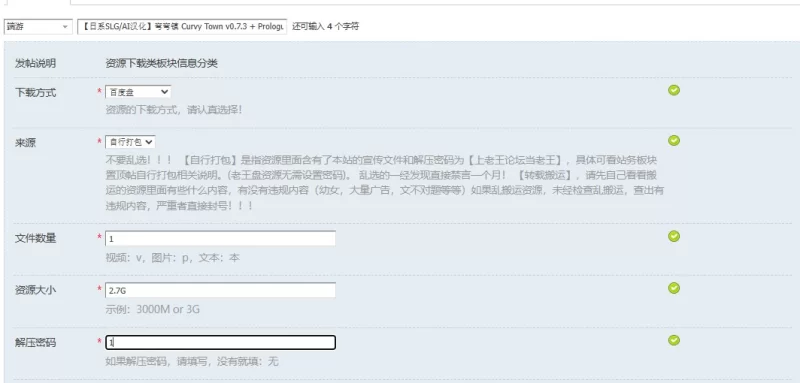Click the hint 示例：3000M or 3G

[153, 309]
